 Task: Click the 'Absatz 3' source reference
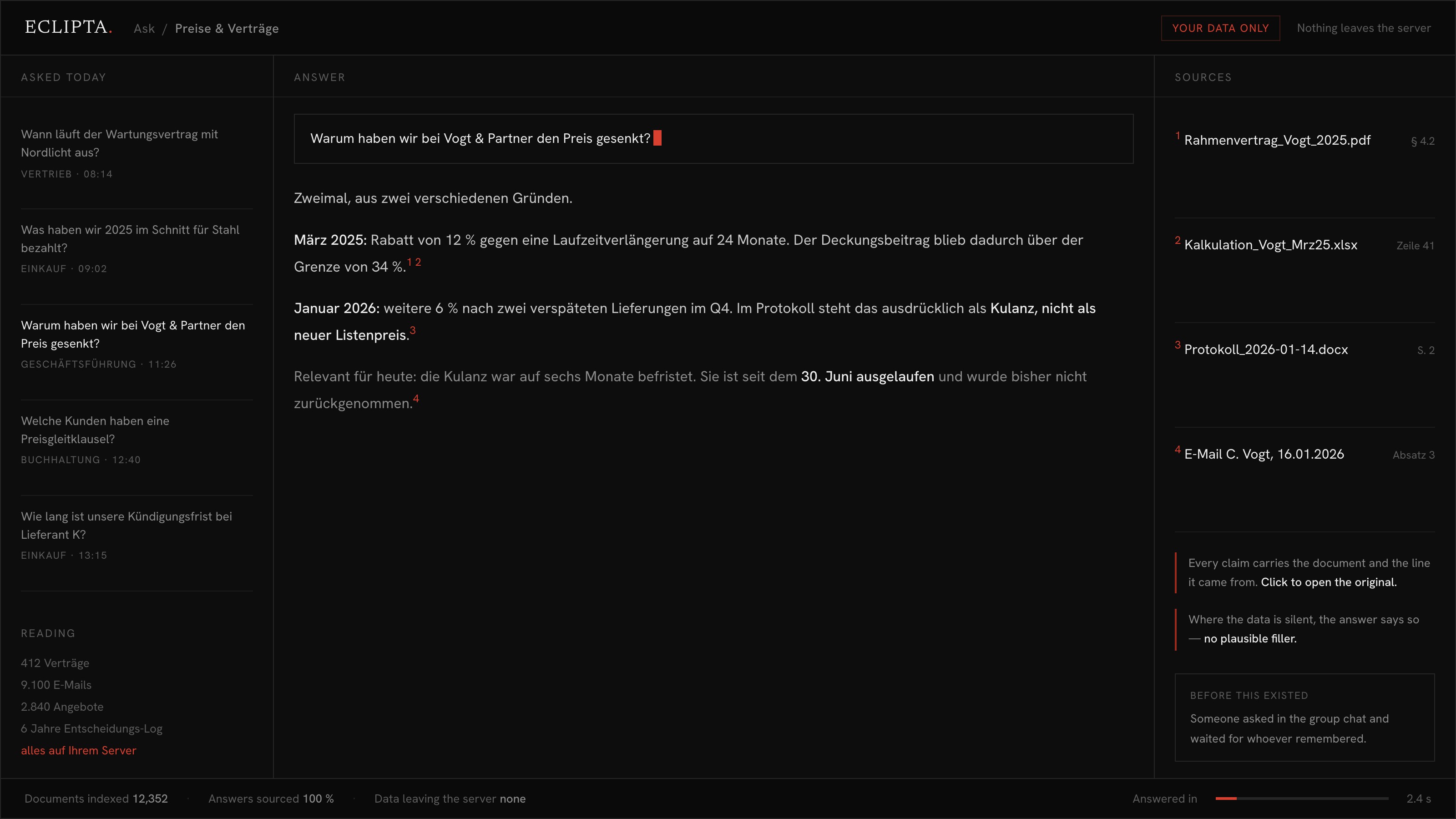tap(1414, 455)
